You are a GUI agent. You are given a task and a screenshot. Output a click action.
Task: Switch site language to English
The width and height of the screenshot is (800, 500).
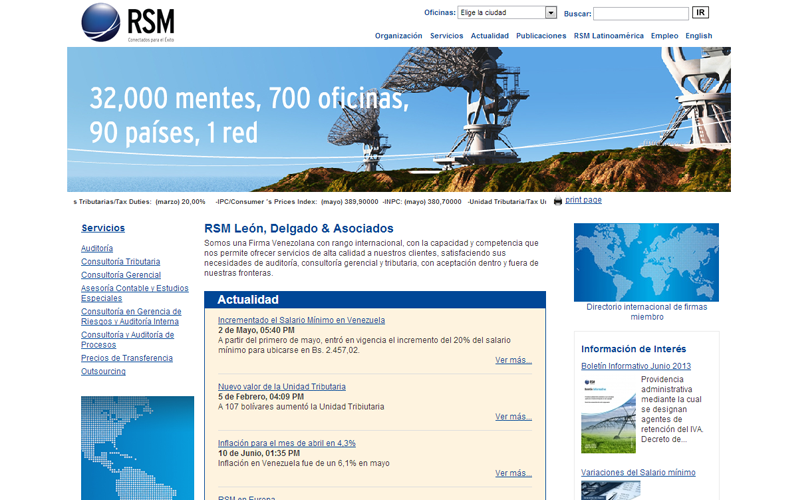click(x=698, y=36)
